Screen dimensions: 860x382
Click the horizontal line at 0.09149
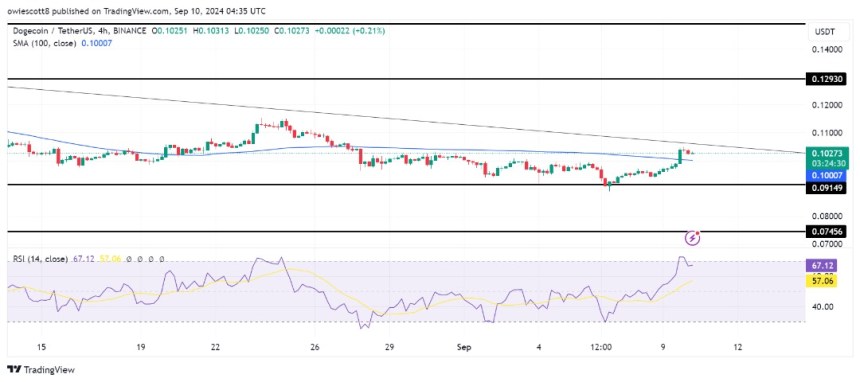pos(406,185)
